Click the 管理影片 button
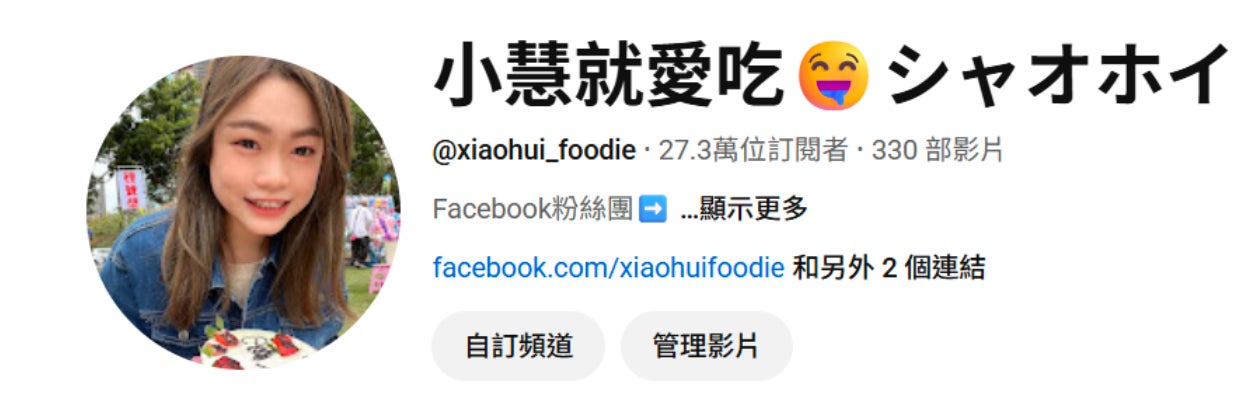This screenshot has height=402, width=1250. 706,346
